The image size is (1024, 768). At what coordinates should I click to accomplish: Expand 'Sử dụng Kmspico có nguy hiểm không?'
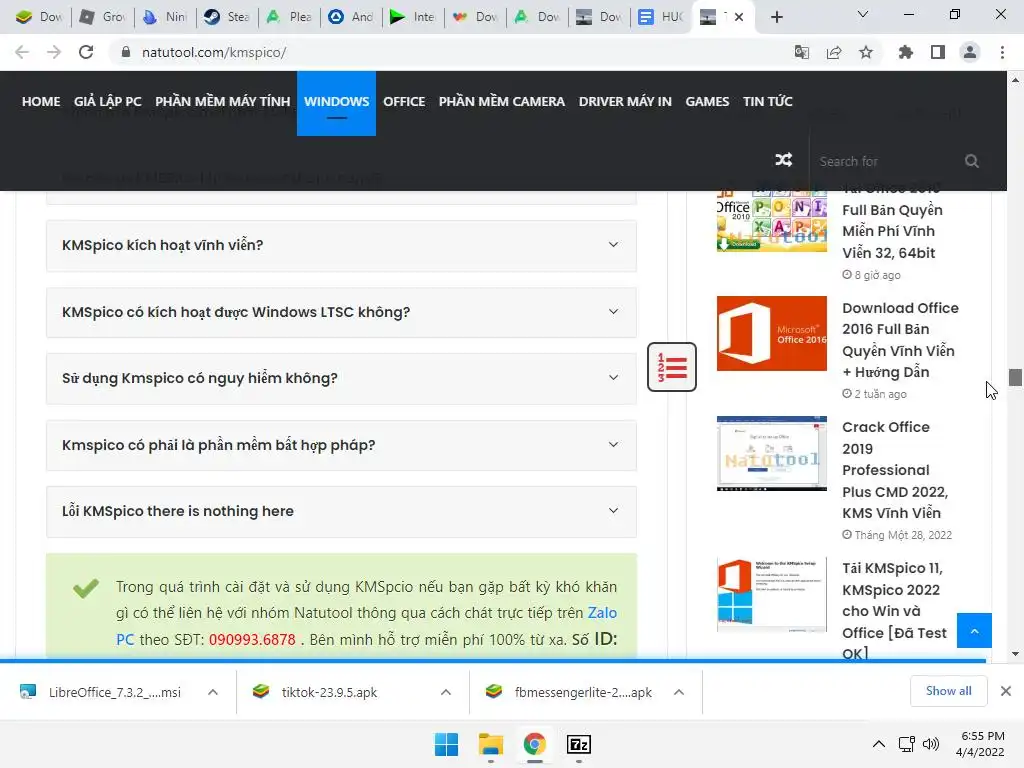click(x=341, y=378)
